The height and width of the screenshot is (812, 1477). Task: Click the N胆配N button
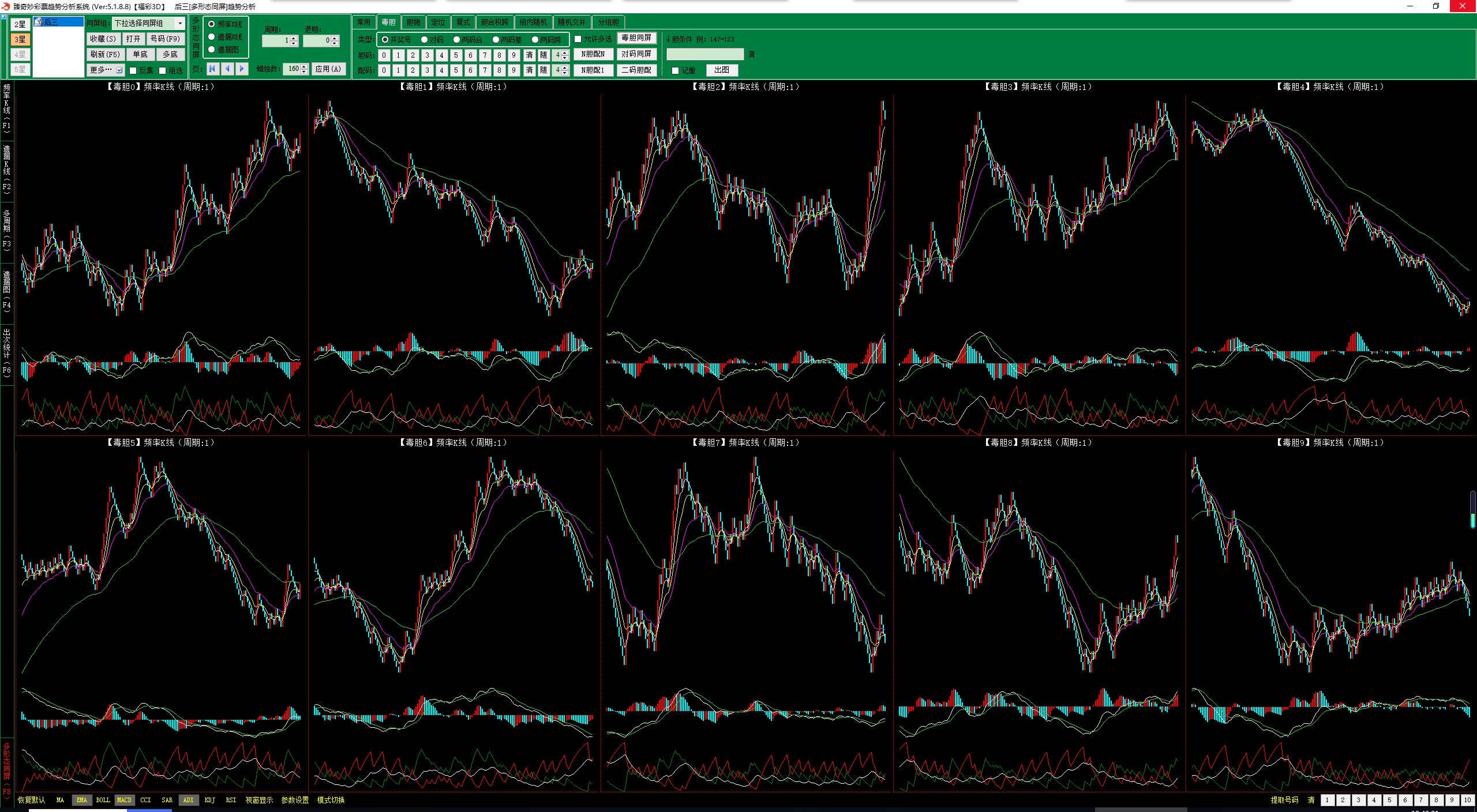(593, 54)
